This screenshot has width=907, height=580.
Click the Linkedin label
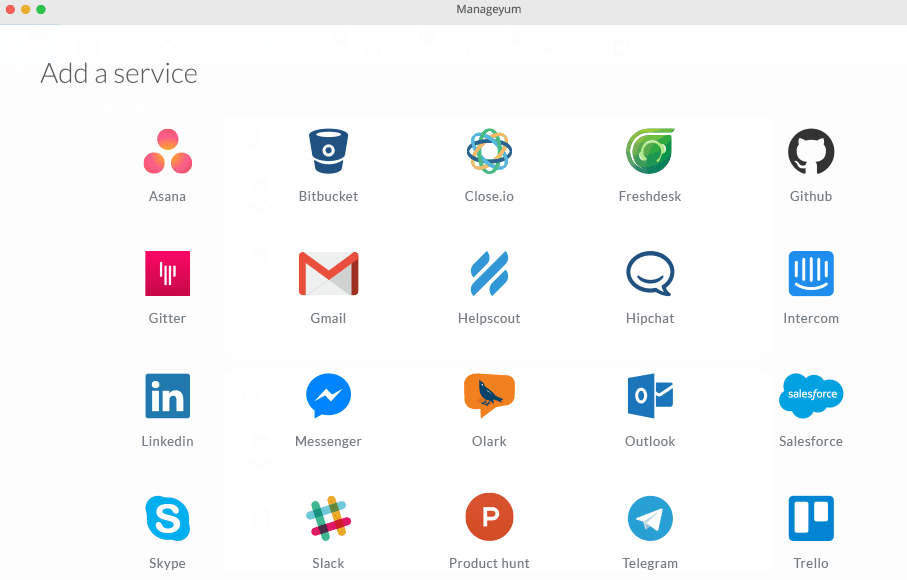pos(167,441)
